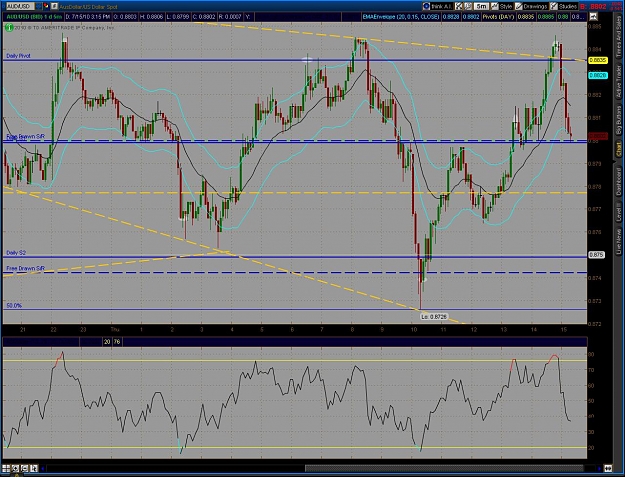625x477 pixels.
Task: Click the yellow 0.8835 price axis bubble
Action: 597,60
